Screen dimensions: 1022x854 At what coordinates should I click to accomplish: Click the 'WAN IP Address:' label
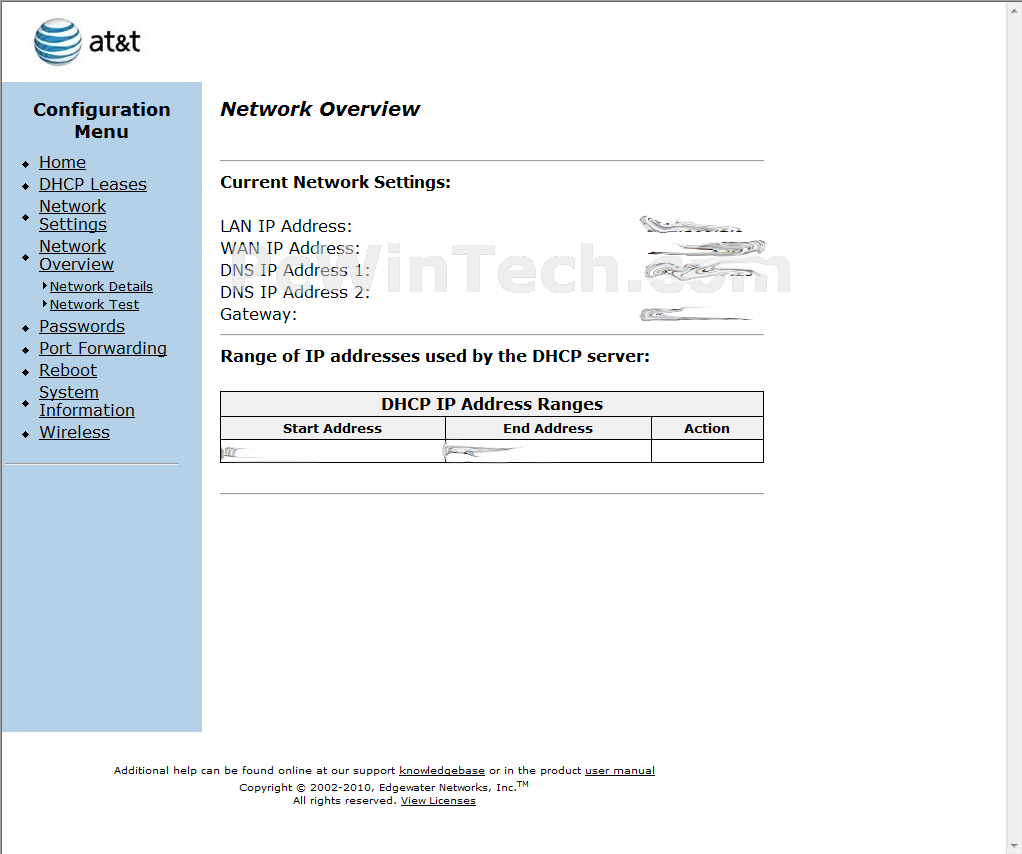[x=290, y=248]
